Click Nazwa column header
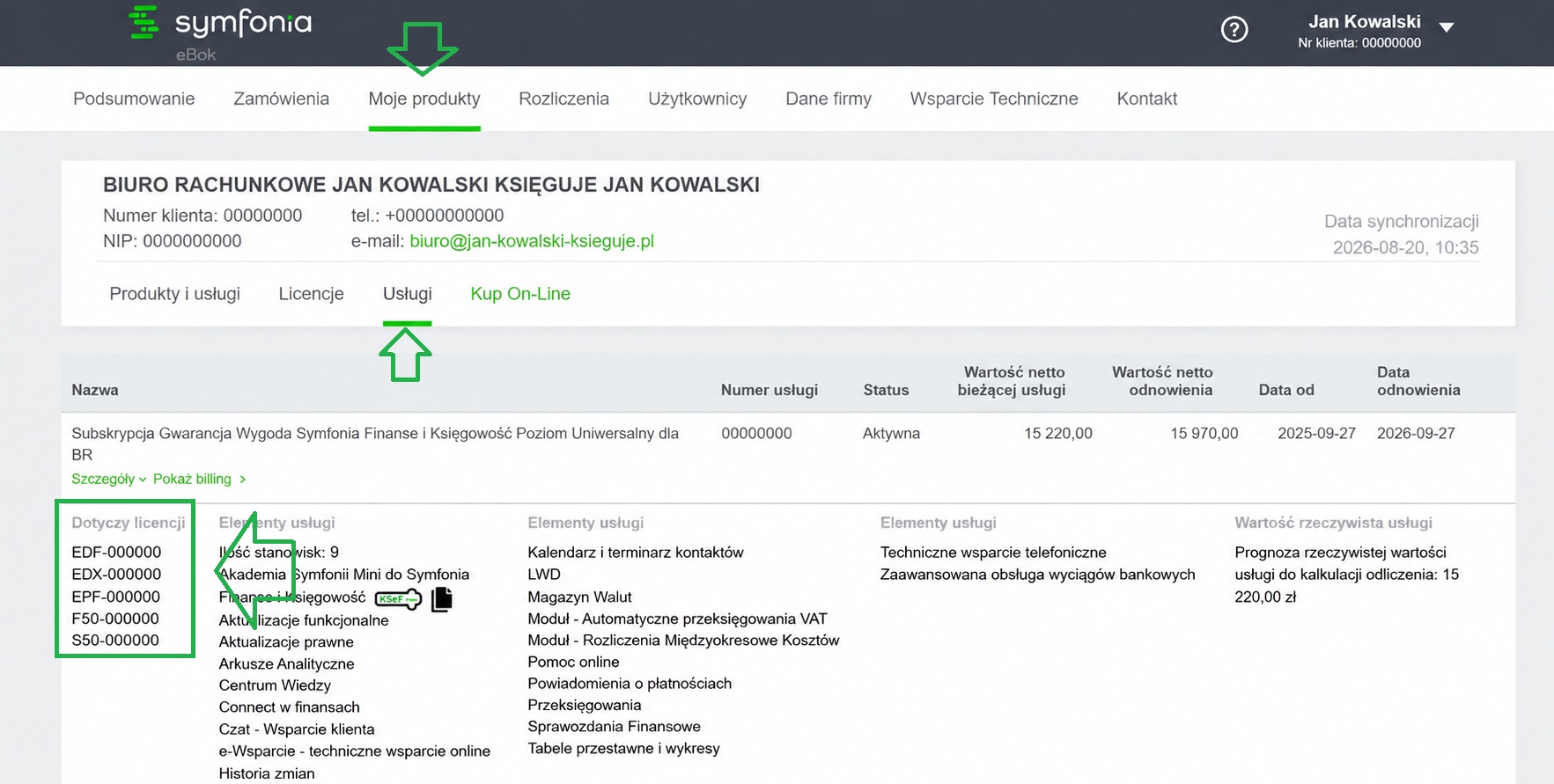The width and height of the screenshot is (1554, 784). (x=95, y=390)
